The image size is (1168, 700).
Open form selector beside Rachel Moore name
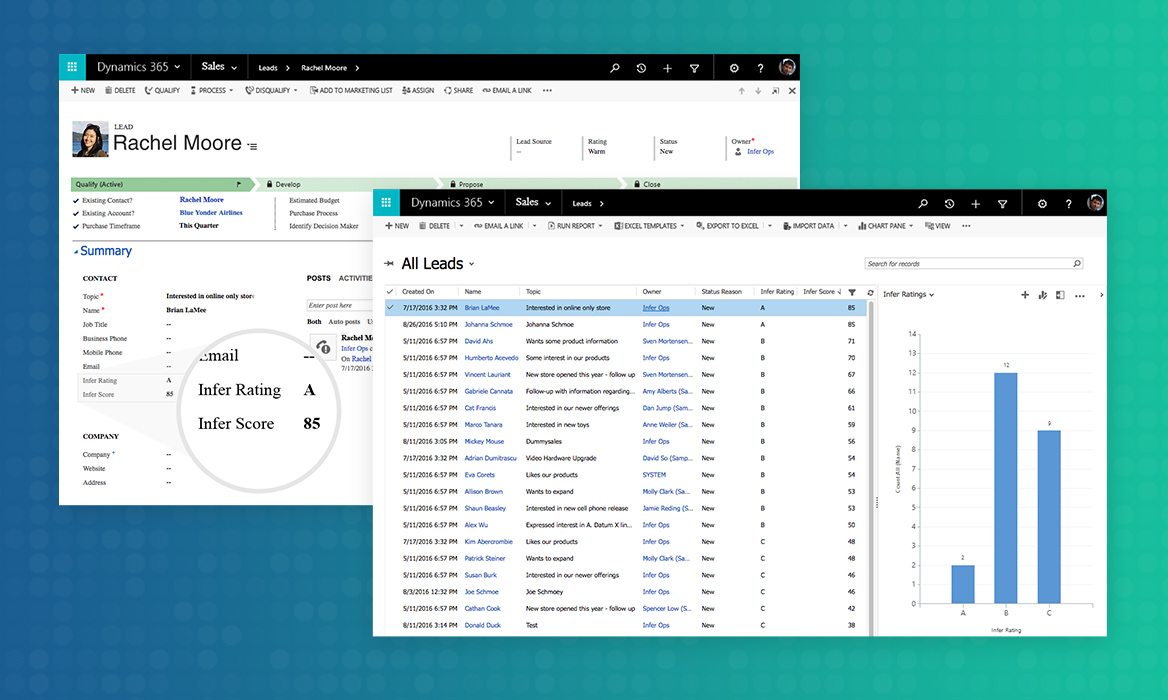click(253, 146)
